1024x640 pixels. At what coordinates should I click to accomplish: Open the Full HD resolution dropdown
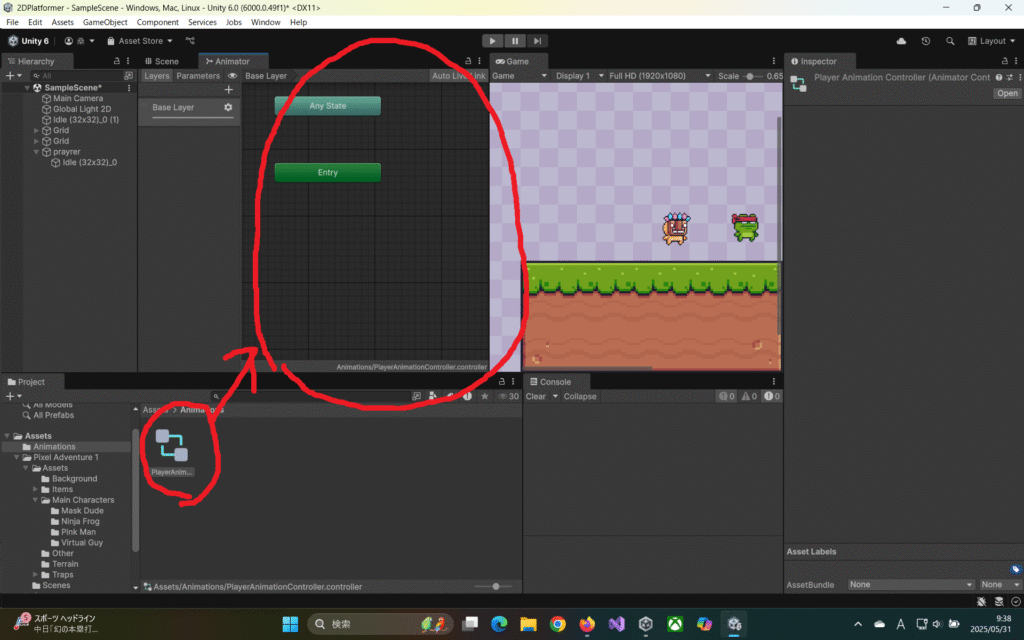660,76
